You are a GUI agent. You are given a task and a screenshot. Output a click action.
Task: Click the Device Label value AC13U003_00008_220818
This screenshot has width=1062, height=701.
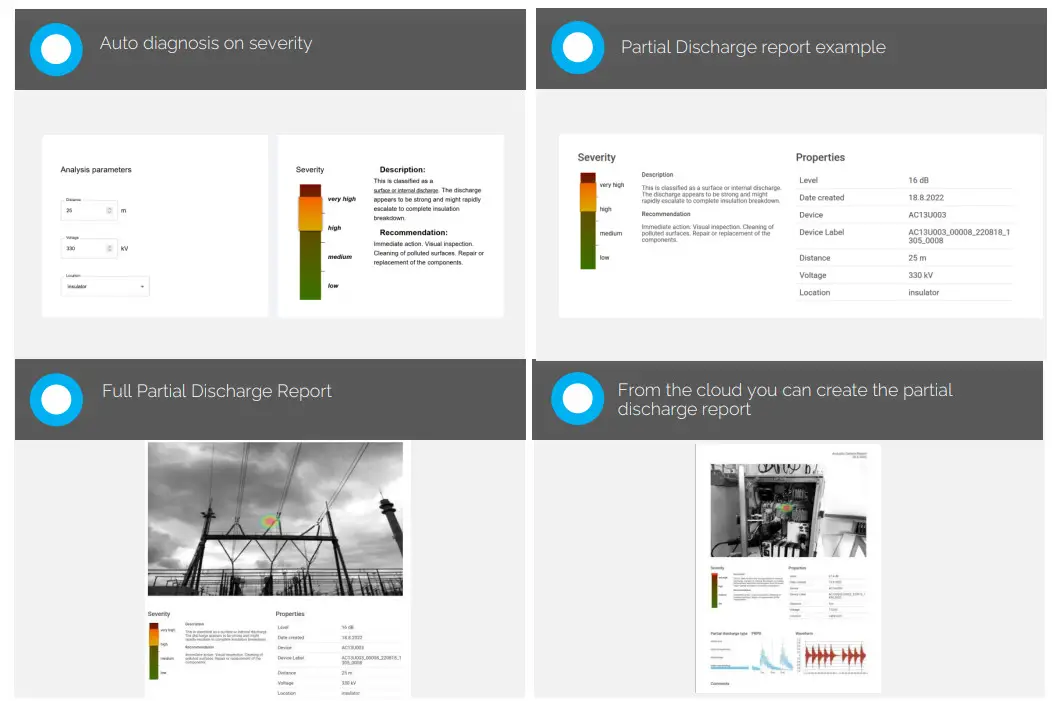pyautogui.click(x=959, y=236)
